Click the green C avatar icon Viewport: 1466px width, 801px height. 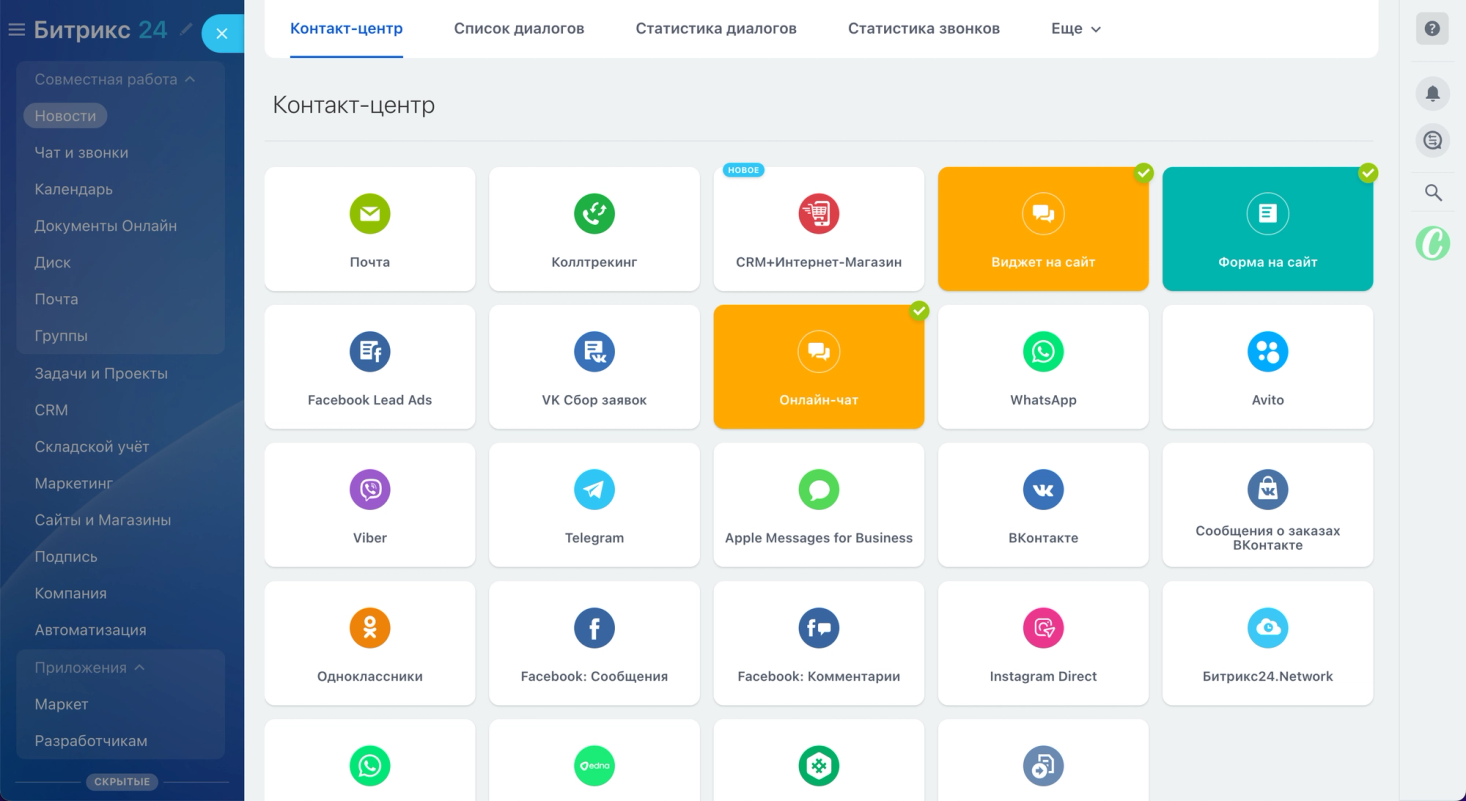point(1432,243)
